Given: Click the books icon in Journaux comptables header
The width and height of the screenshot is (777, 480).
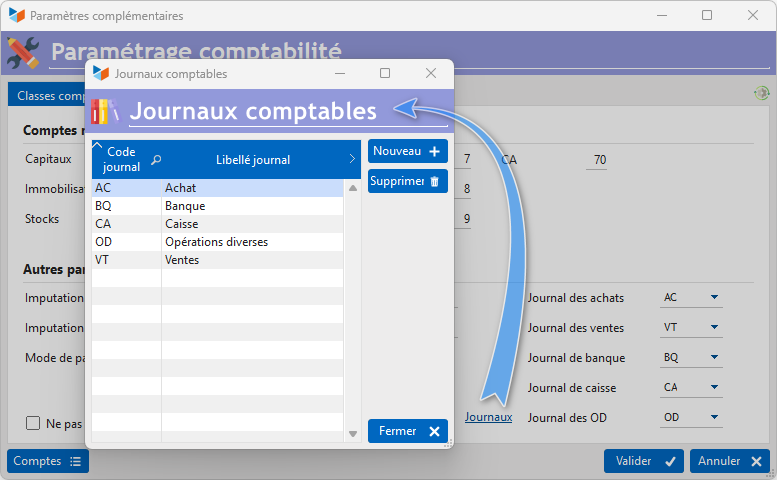Looking at the screenshot, I should pyautogui.click(x=105, y=111).
